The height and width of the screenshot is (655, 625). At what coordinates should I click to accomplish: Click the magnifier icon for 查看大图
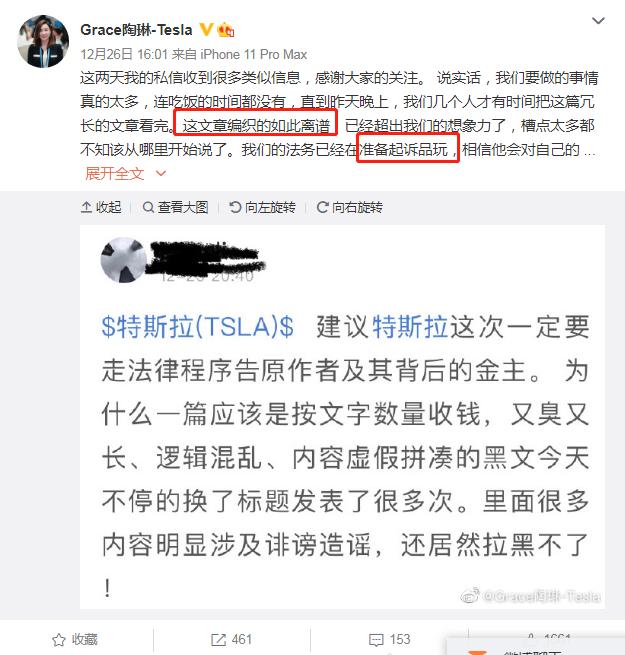click(x=148, y=207)
